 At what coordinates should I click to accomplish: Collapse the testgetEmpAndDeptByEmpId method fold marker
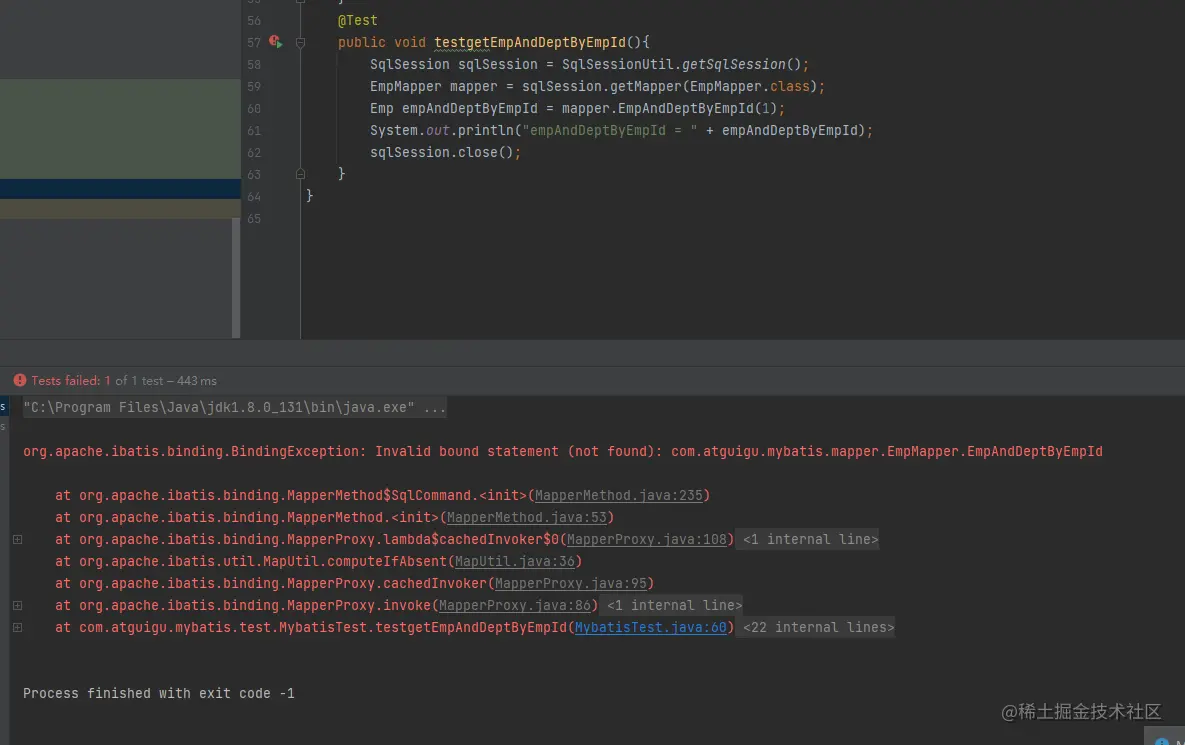click(x=300, y=43)
